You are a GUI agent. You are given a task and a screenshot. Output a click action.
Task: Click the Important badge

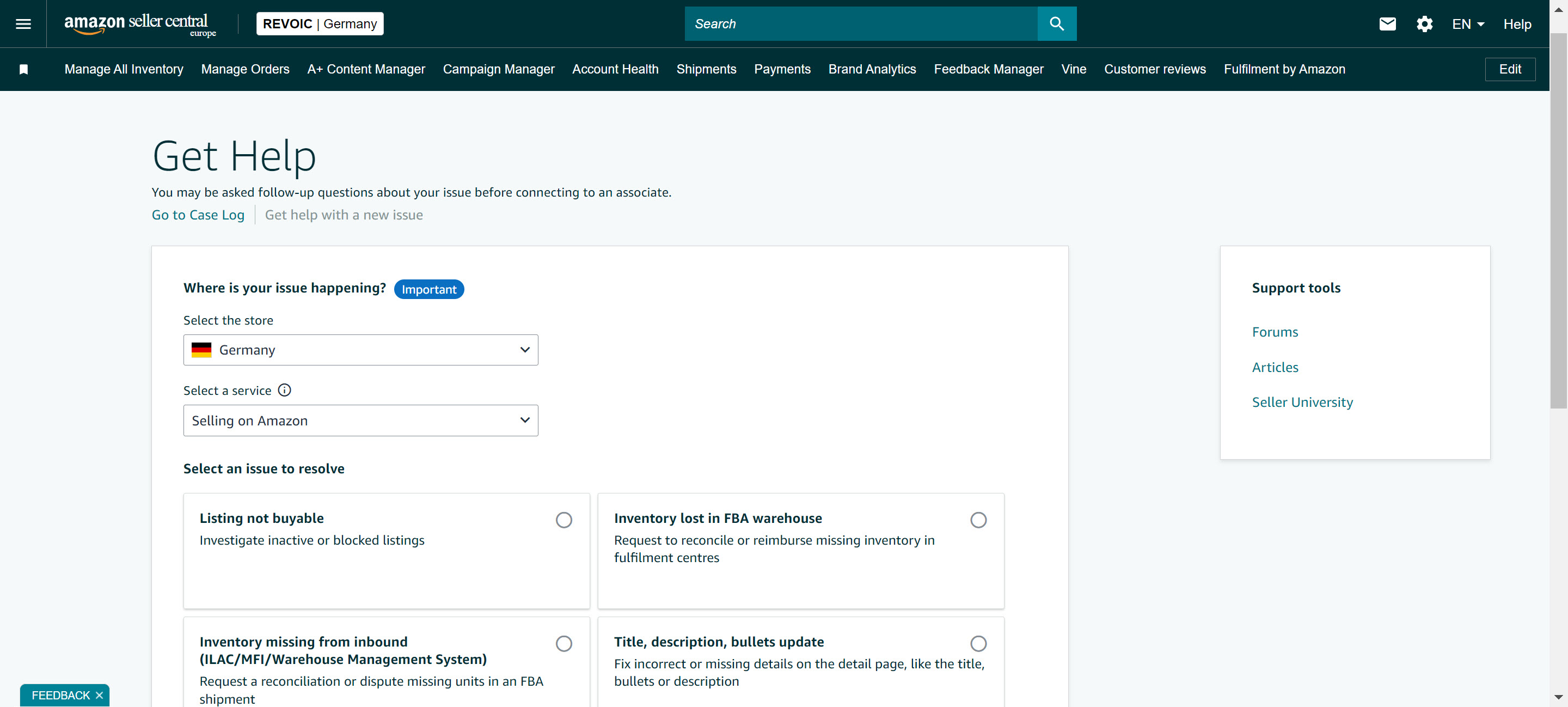pos(428,289)
